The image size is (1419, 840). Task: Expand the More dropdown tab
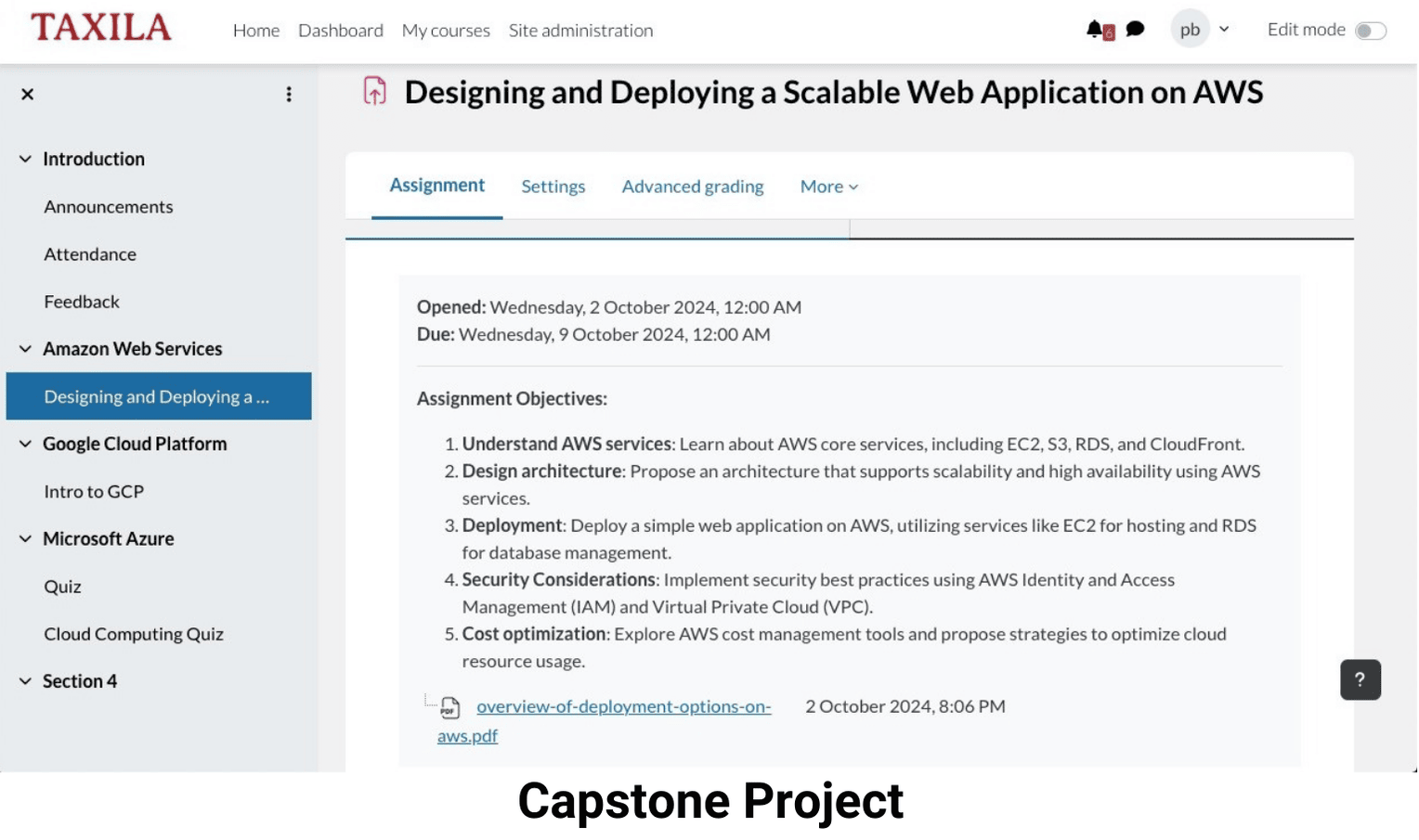coord(828,187)
